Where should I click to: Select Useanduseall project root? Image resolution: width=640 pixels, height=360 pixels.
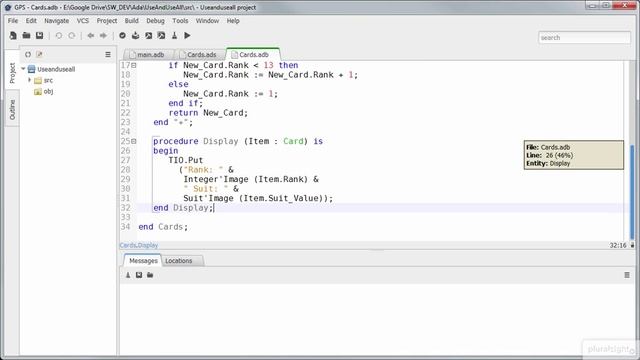(51, 69)
